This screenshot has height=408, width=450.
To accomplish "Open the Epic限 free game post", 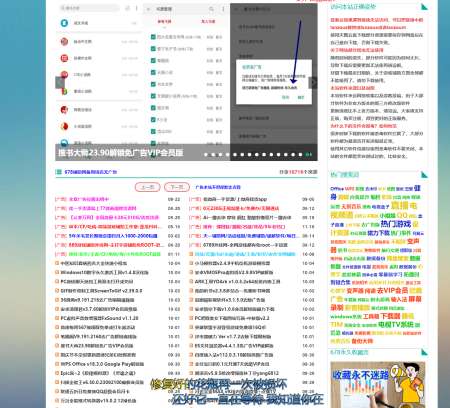I will pos(98,373).
